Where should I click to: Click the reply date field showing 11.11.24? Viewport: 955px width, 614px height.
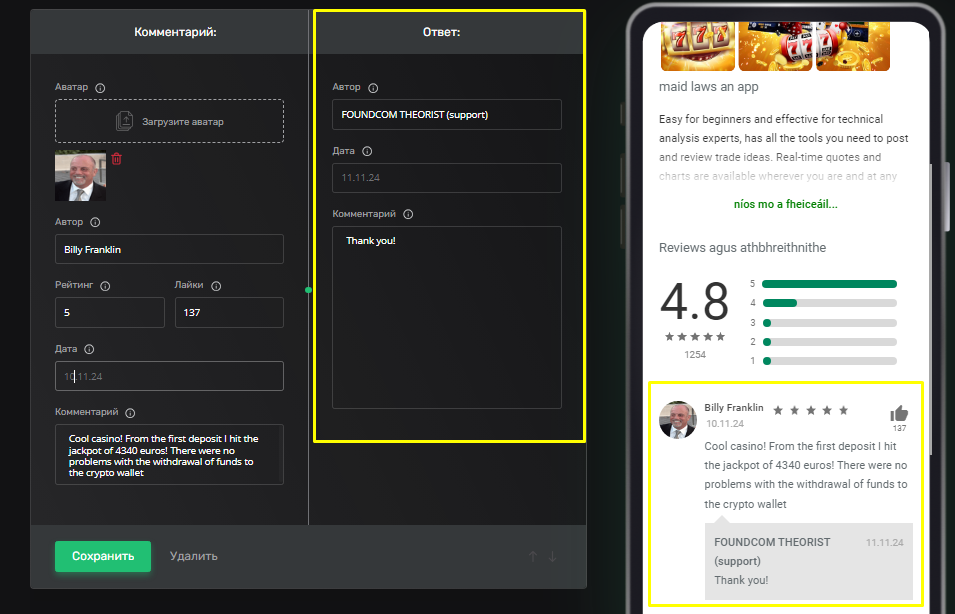pyautogui.click(x=446, y=178)
